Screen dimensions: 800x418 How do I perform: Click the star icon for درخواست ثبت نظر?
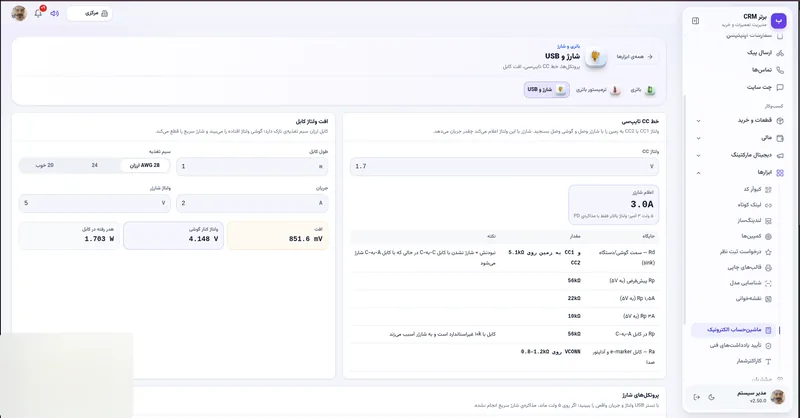coord(768,252)
